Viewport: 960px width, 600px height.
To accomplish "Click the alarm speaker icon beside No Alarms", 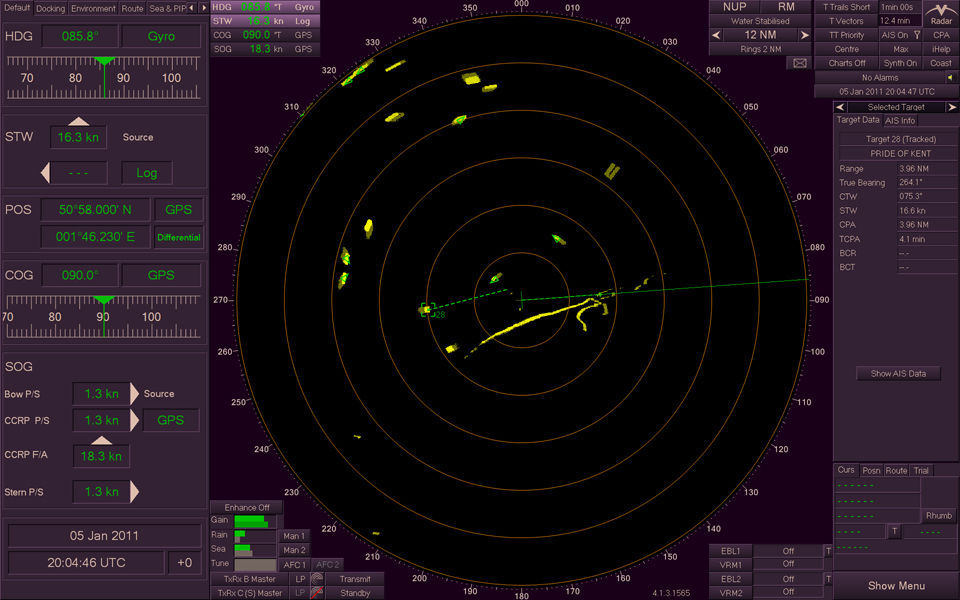I will pyautogui.click(x=950, y=77).
